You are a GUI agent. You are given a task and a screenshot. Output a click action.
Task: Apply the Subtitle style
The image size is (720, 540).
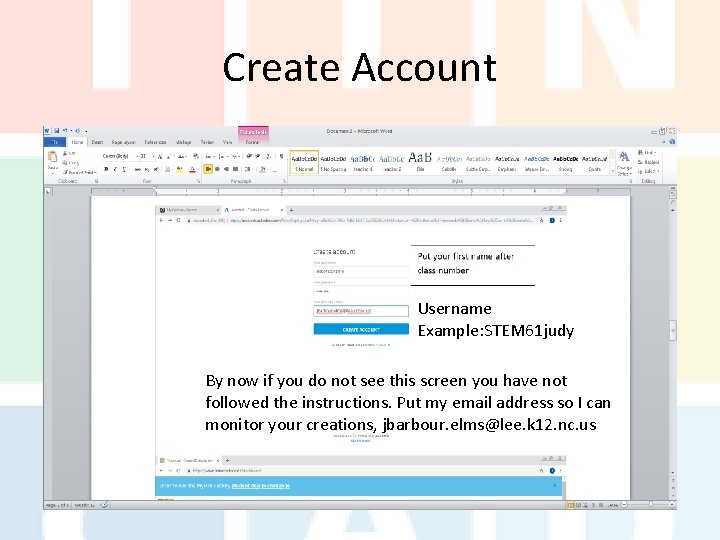tap(449, 163)
